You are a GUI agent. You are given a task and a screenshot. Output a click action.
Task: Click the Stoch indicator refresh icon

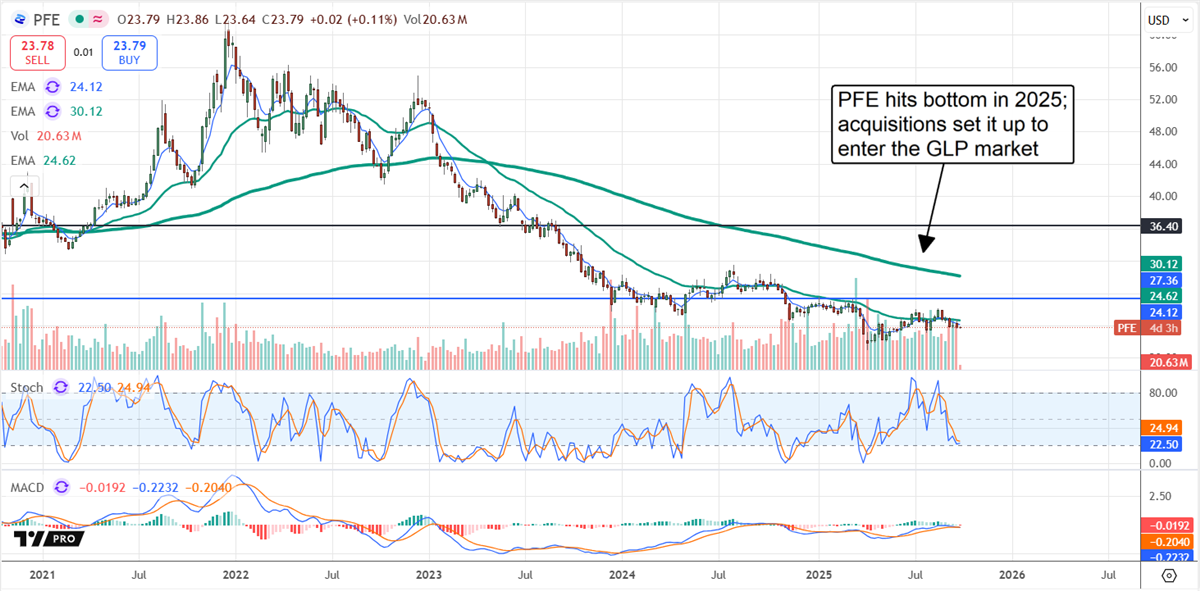(62, 387)
